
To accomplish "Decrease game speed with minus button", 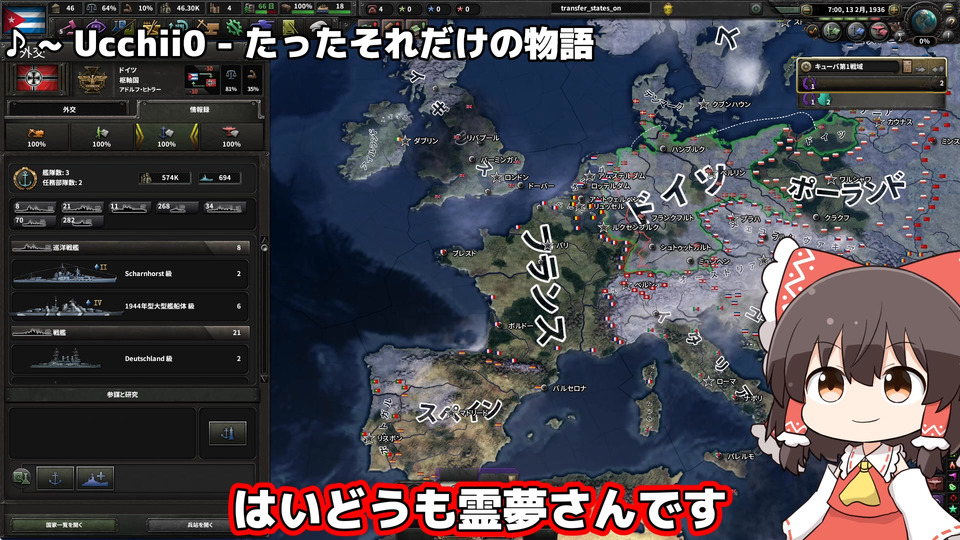I will tap(806, 10).
